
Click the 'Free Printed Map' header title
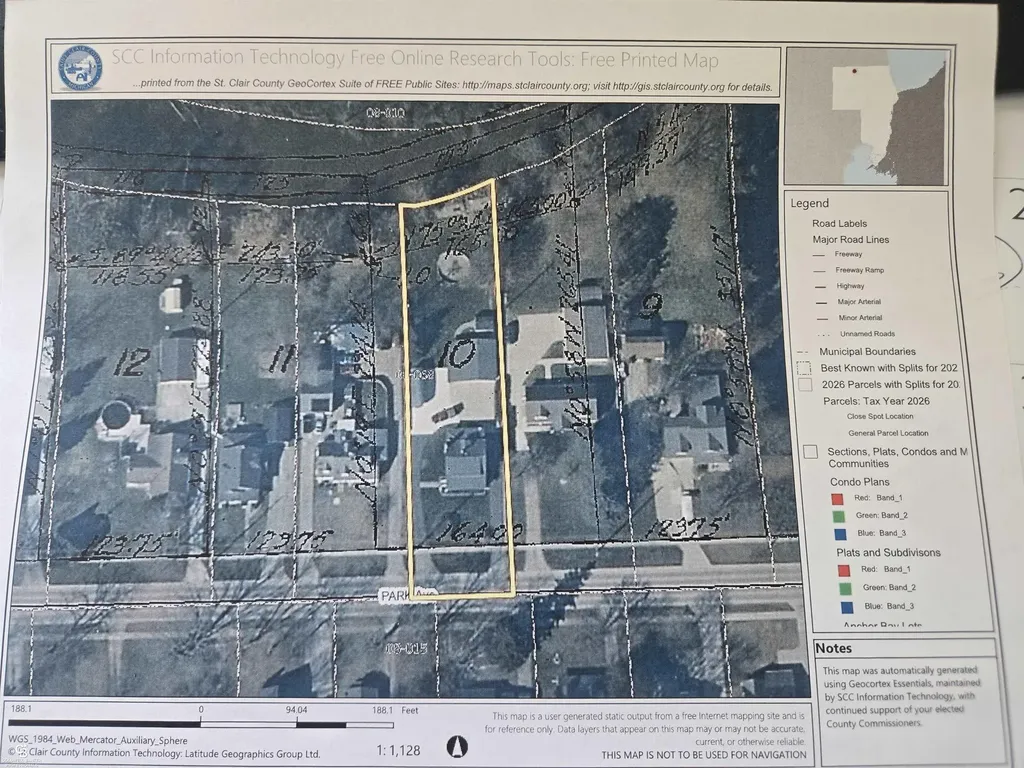tap(650, 60)
